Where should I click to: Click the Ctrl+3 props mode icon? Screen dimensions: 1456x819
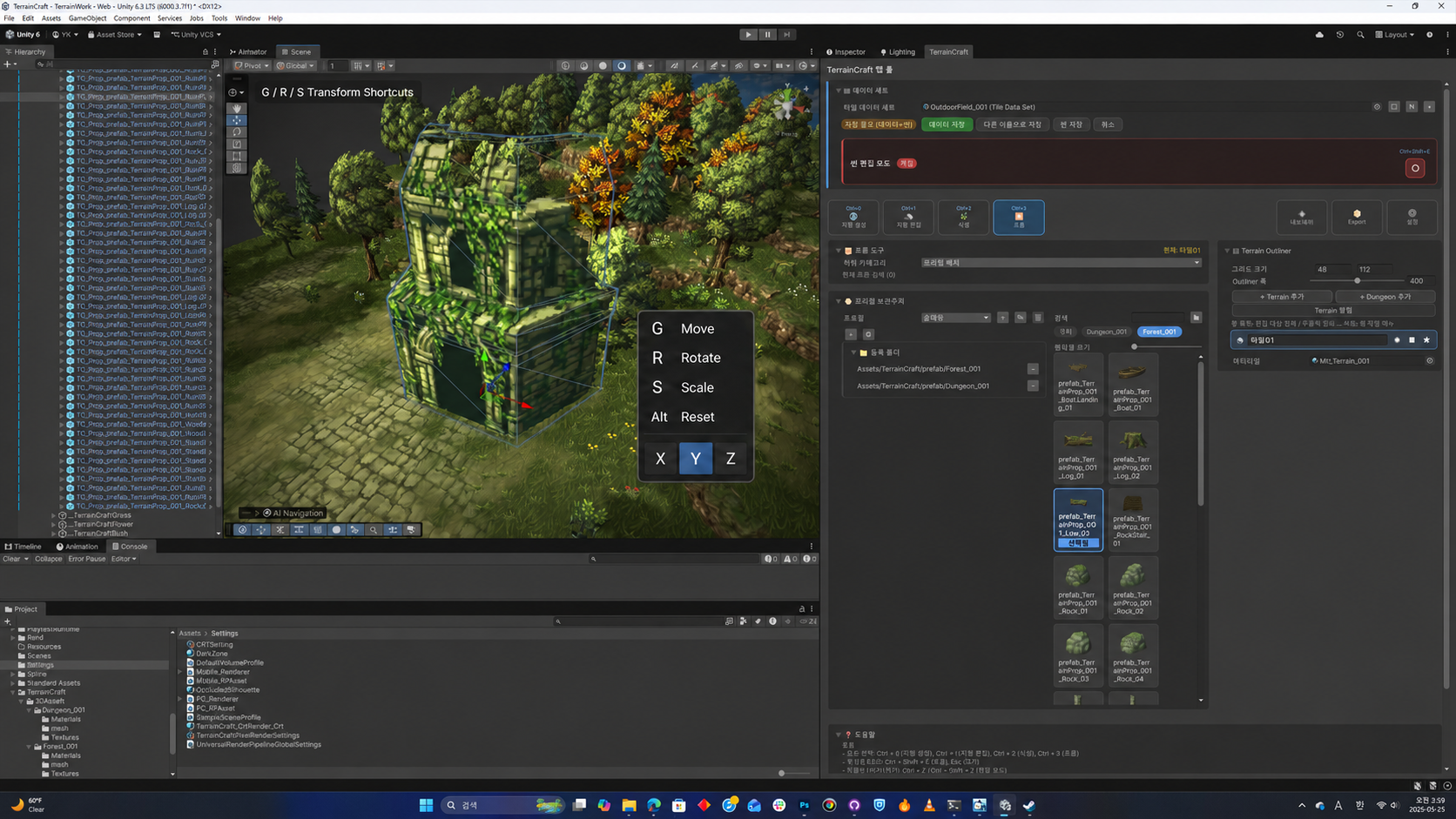[1019, 217]
